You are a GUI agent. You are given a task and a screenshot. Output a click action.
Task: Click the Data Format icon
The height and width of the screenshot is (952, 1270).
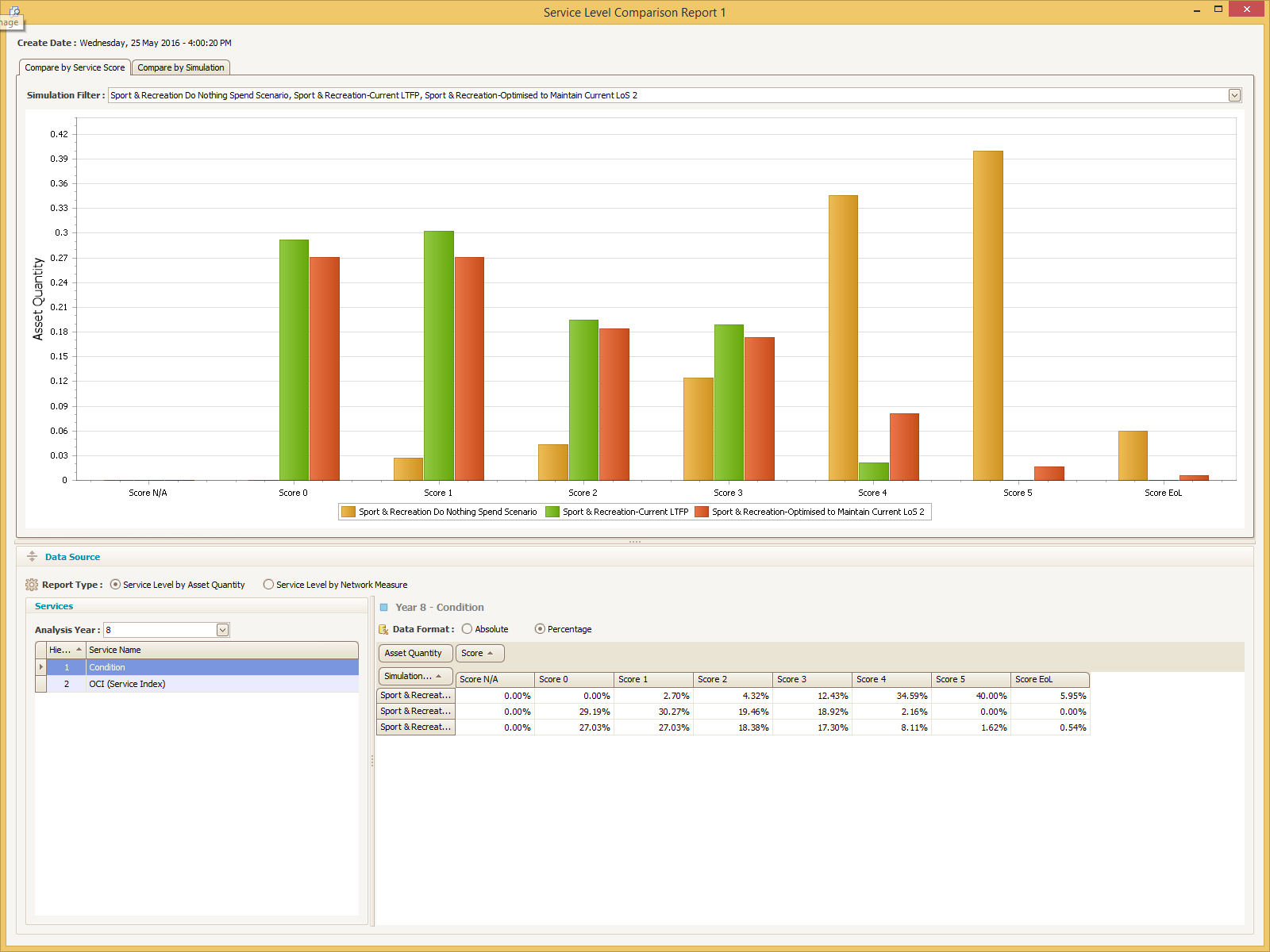[383, 629]
